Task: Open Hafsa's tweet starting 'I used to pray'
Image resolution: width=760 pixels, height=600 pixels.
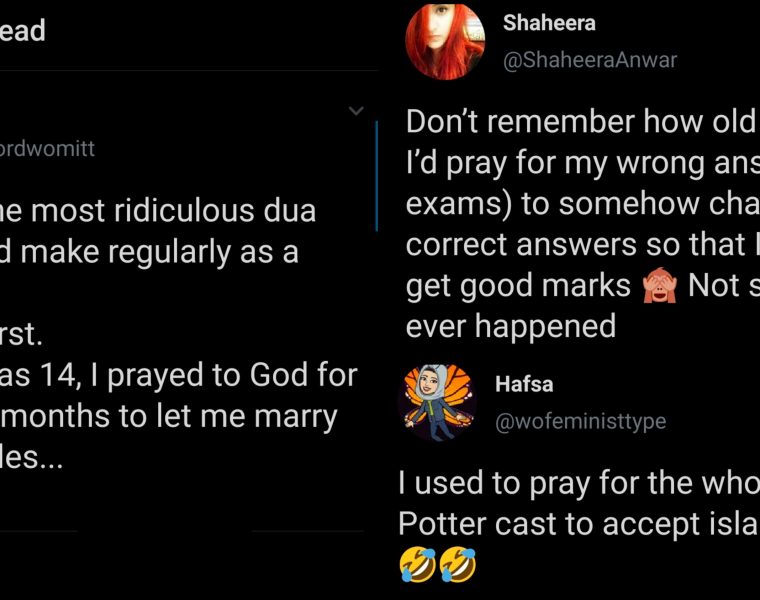Action: (x=578, y=484)
